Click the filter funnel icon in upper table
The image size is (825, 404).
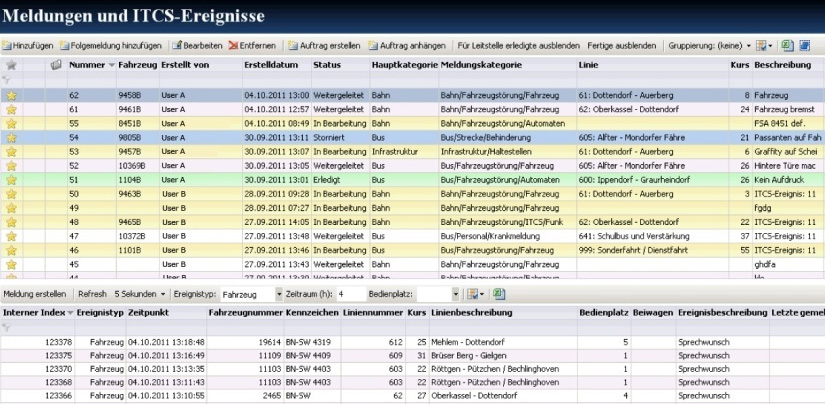6,80
